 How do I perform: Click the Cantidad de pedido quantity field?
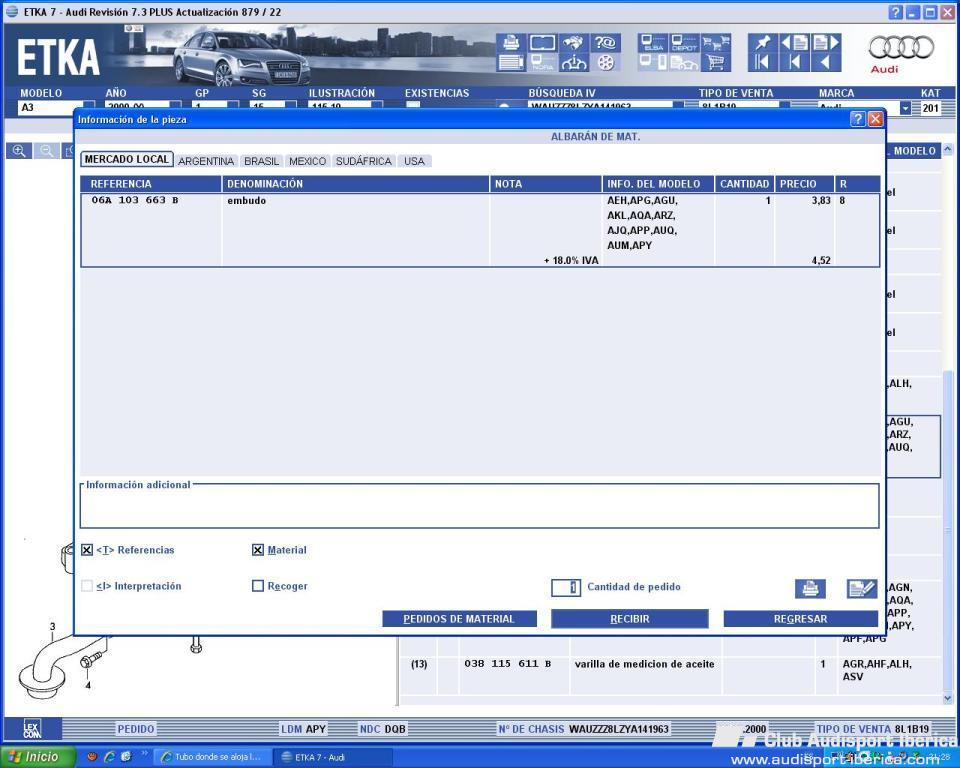point(566,587)
